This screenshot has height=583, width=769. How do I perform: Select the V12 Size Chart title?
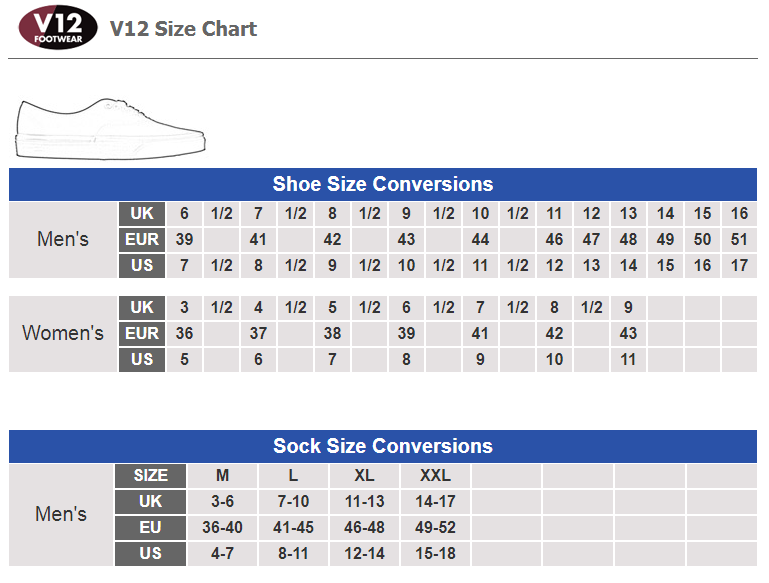pyautogui.click(x=183, y=29)
